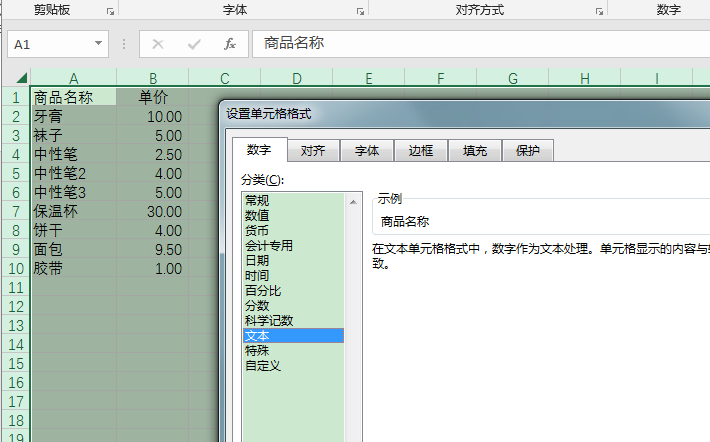
Task: Open the alignment group dialog launcher
Action: pos(599,11)
